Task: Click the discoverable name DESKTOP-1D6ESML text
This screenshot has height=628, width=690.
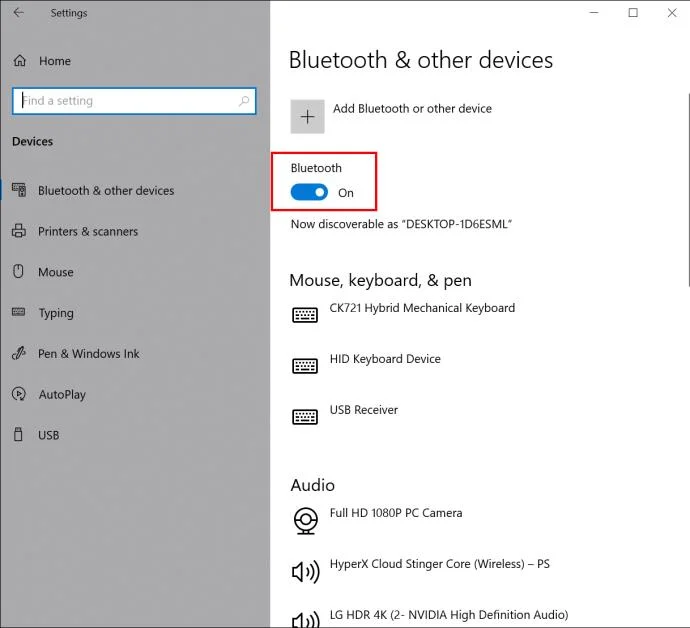Action: coord(459,224)
